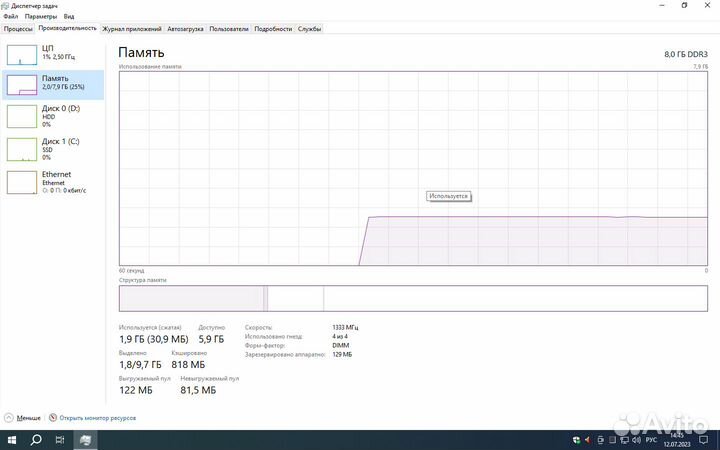This screenshot has height=450, width=720.
Task: Open the Файл menu
Action: (x=10, y=17)
